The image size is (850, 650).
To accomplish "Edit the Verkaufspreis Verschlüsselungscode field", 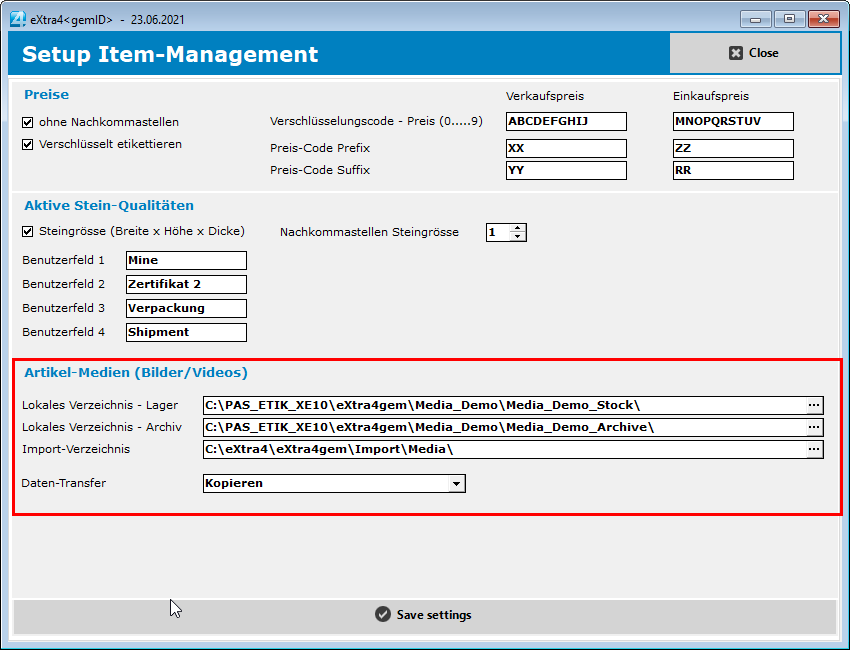I will (566, 122).
